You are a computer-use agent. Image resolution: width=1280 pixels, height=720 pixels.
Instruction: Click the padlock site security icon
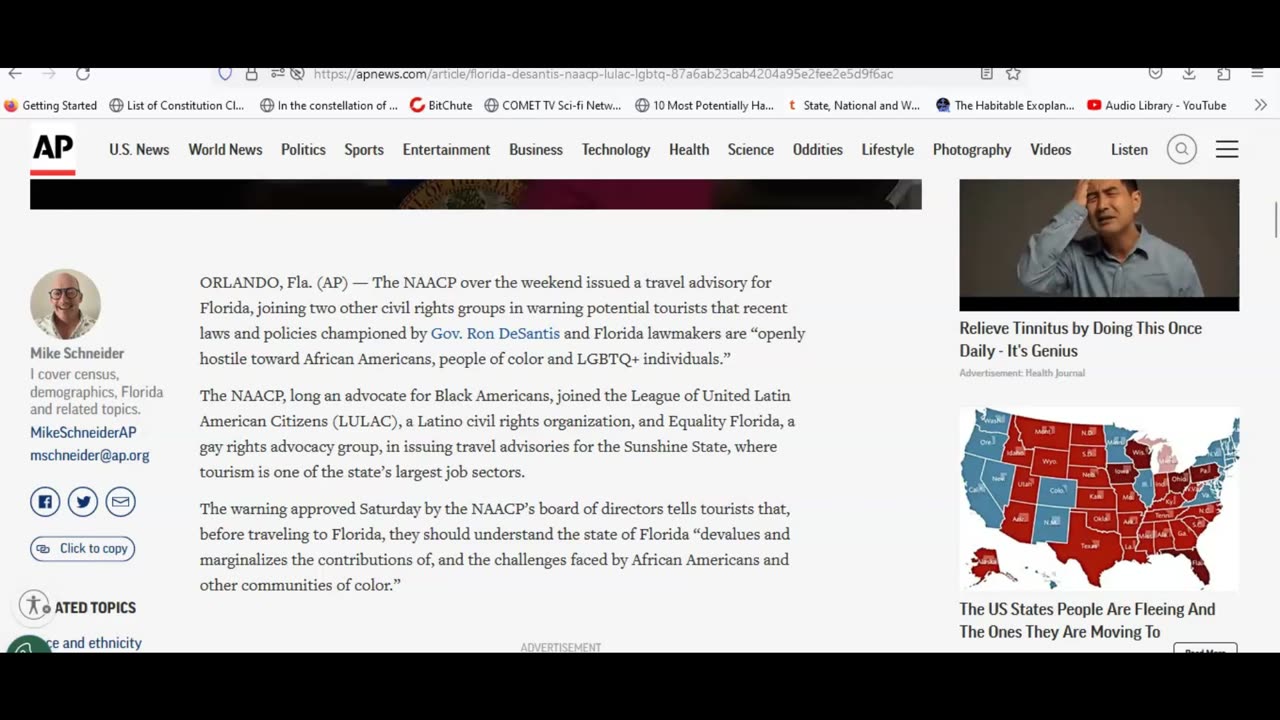click(252, 74)
